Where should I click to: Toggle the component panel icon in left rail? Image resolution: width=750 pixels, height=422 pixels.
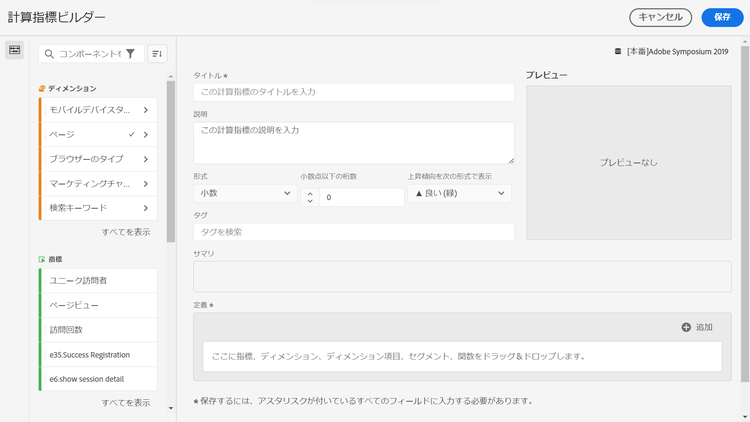[14, 50]
